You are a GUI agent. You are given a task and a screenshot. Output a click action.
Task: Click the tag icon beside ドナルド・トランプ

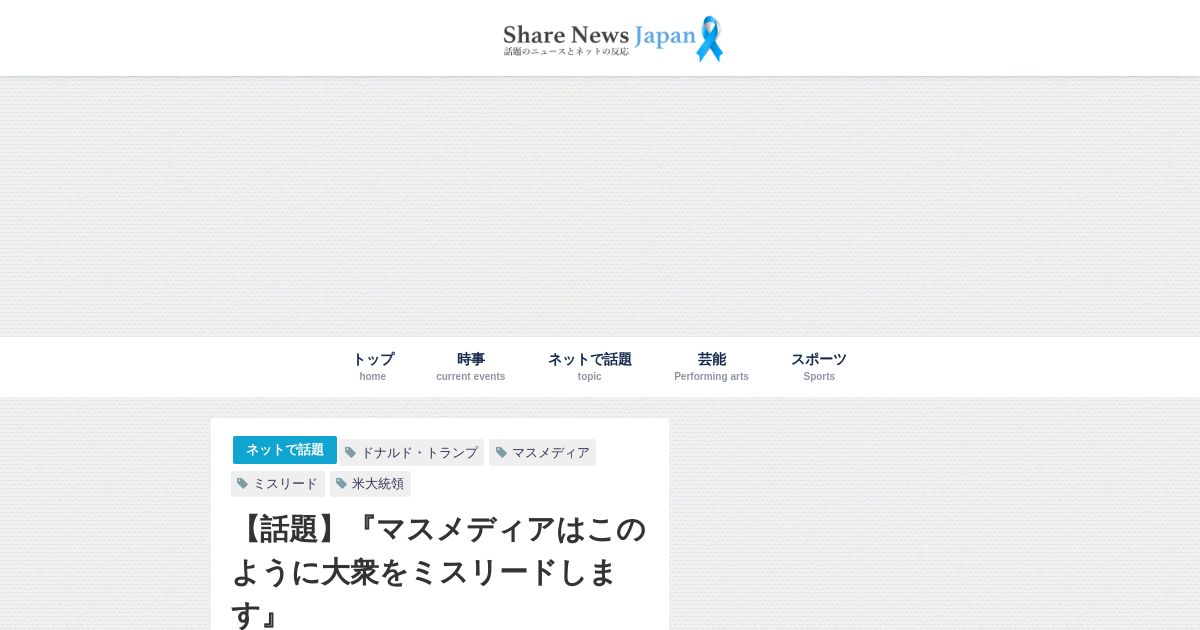pos(350,453)
